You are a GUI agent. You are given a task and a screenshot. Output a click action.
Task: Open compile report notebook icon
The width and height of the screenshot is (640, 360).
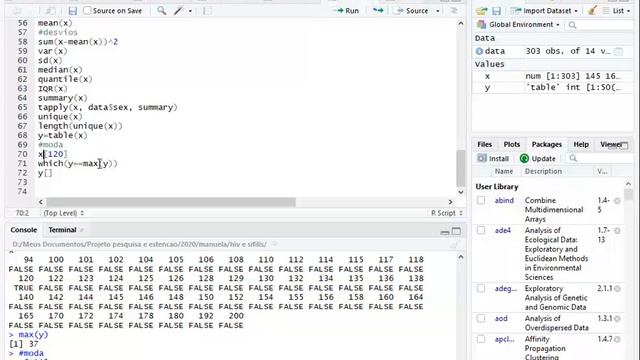point(207,11)
